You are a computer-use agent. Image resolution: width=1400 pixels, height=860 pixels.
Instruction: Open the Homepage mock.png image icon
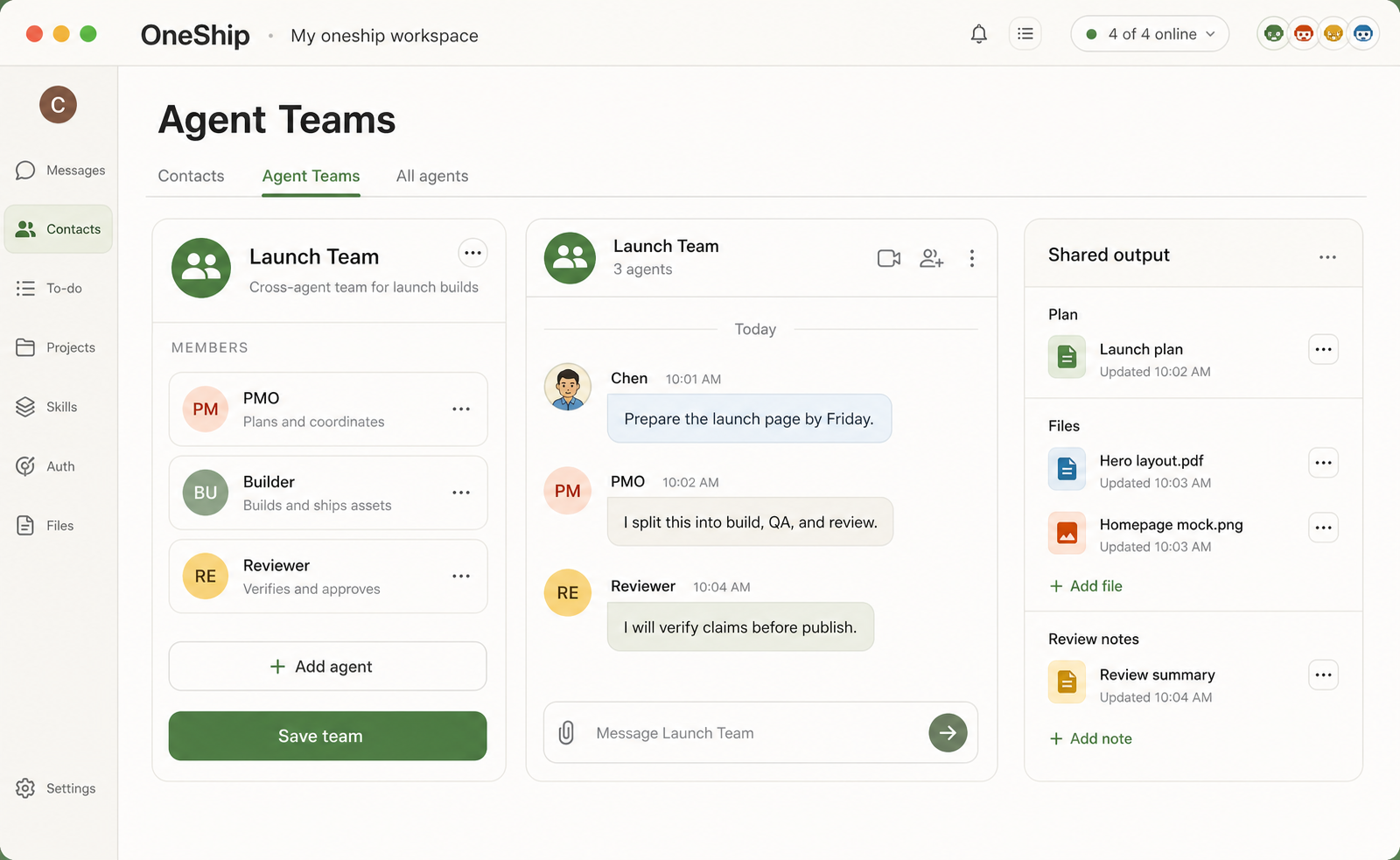pyautogui.click(x=1067, y=533)
